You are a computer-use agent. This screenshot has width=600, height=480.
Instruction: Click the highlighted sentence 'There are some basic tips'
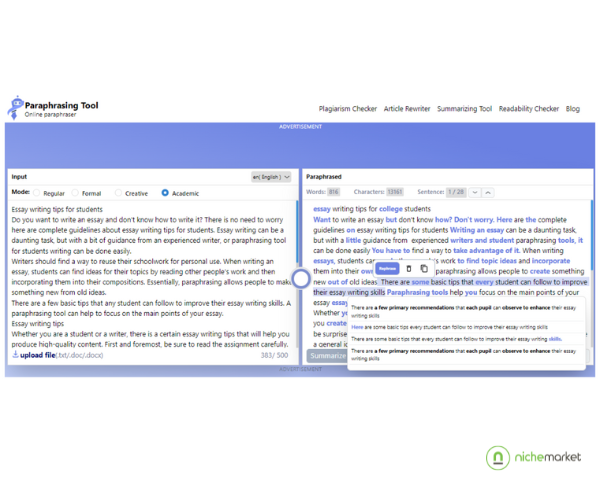pos(450,287)
